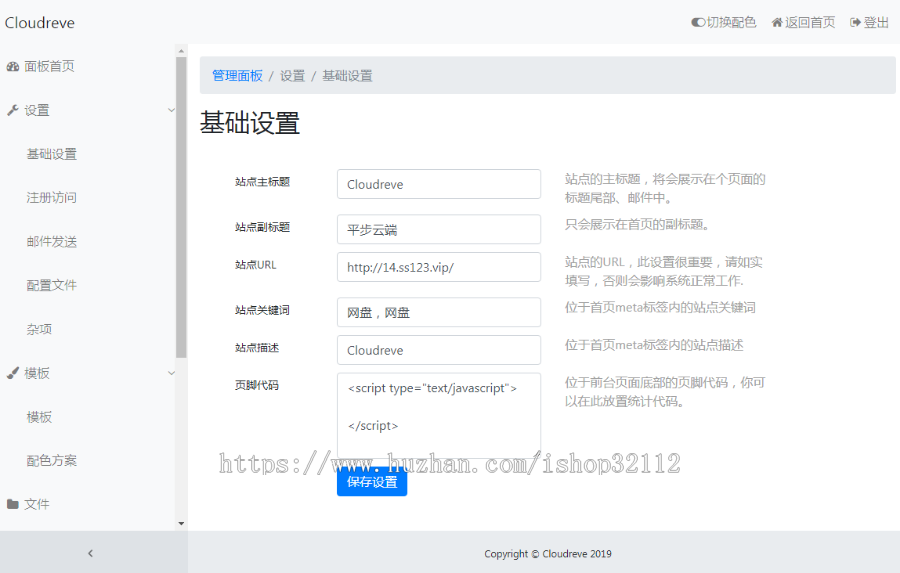Click 返回首页 text link
900x573 pixels.
coord(810,22)
